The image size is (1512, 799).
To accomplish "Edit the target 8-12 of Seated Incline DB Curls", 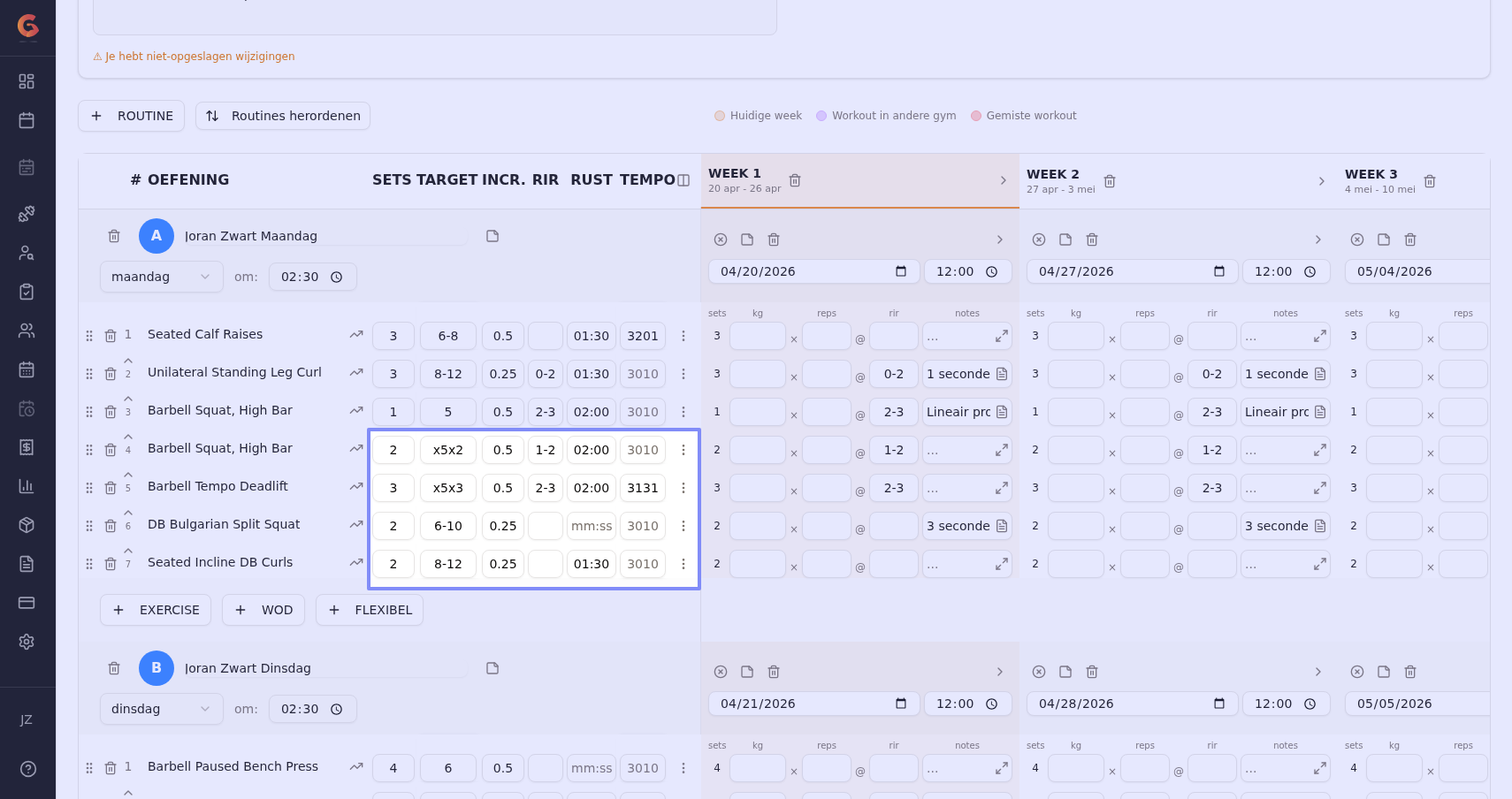I will click(448, 564).
